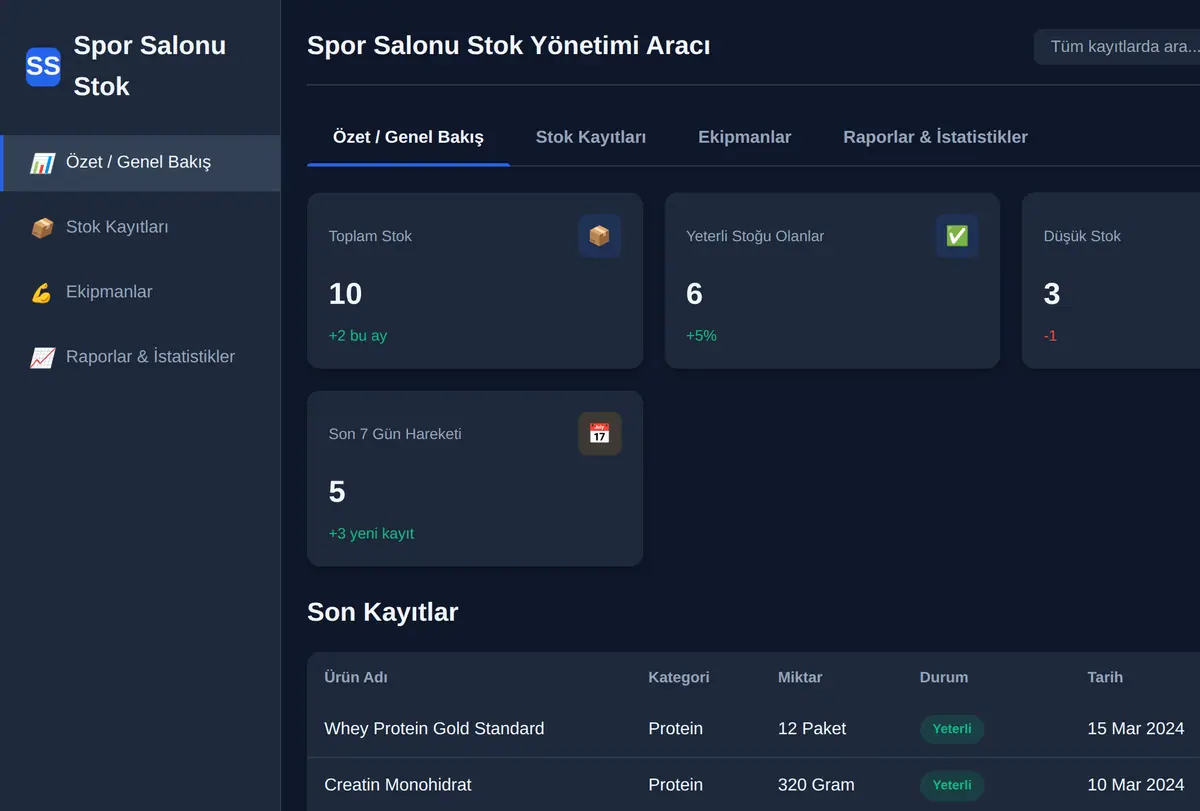This screenshot has height=811, width=1200.
Task: Click the Protein category in the Creatin Monohidrat row
Action: [675, 785]
